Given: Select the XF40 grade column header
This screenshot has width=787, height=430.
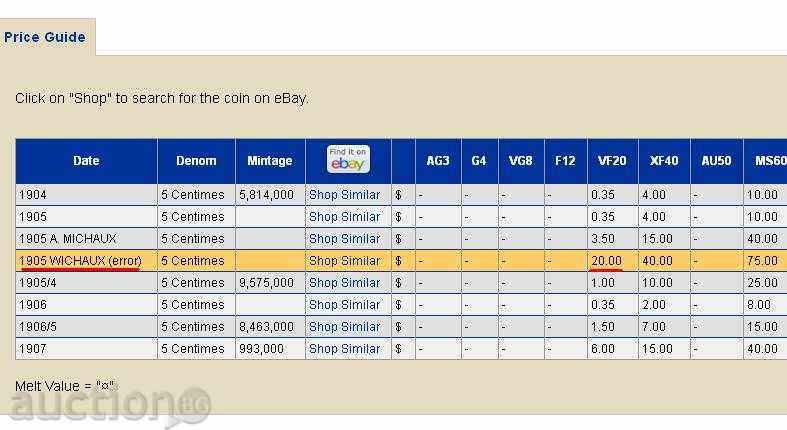Looking at the screenshot, I should tap(664, 161).
